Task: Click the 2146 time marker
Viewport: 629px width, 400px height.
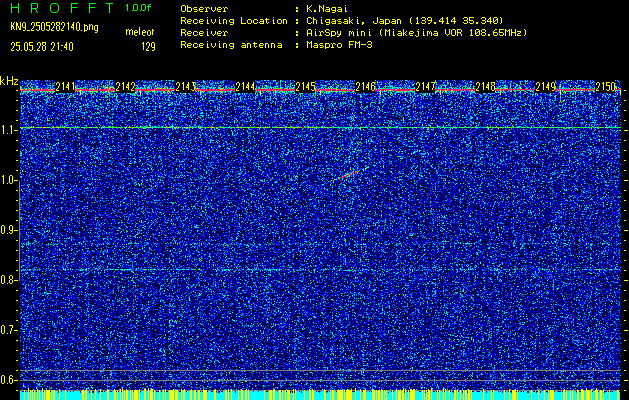Action: pyautogui.click(x=365, y=87)
